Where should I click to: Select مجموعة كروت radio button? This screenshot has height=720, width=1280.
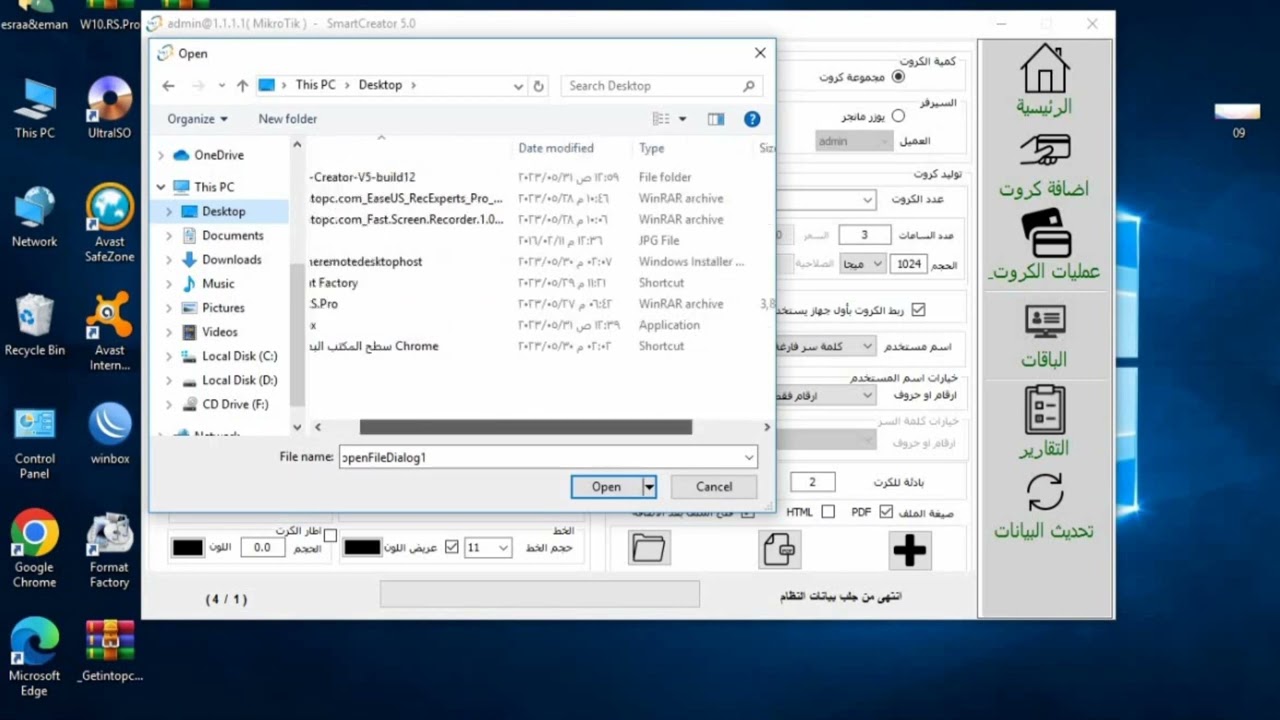[897, 77]
